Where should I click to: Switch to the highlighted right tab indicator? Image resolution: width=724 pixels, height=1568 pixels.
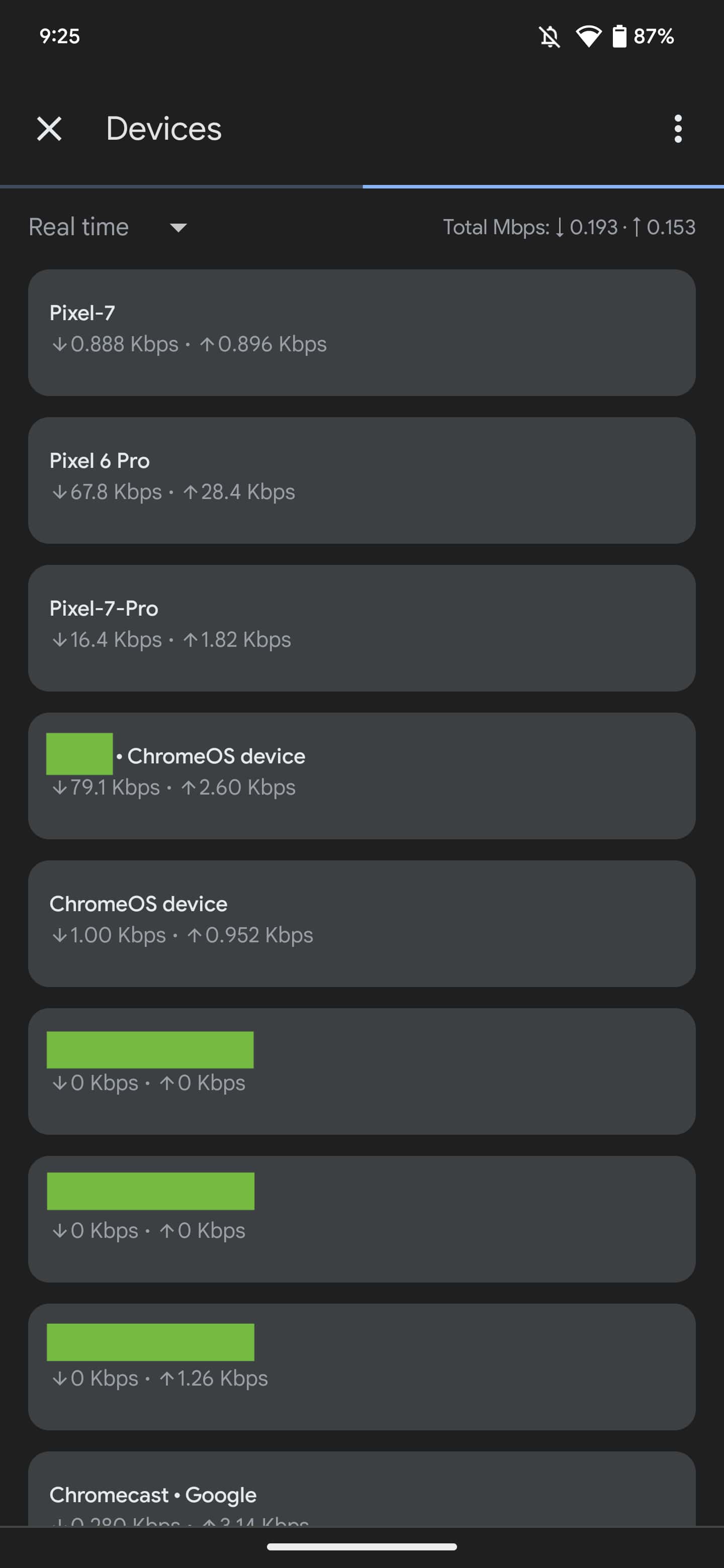[543, 185]
